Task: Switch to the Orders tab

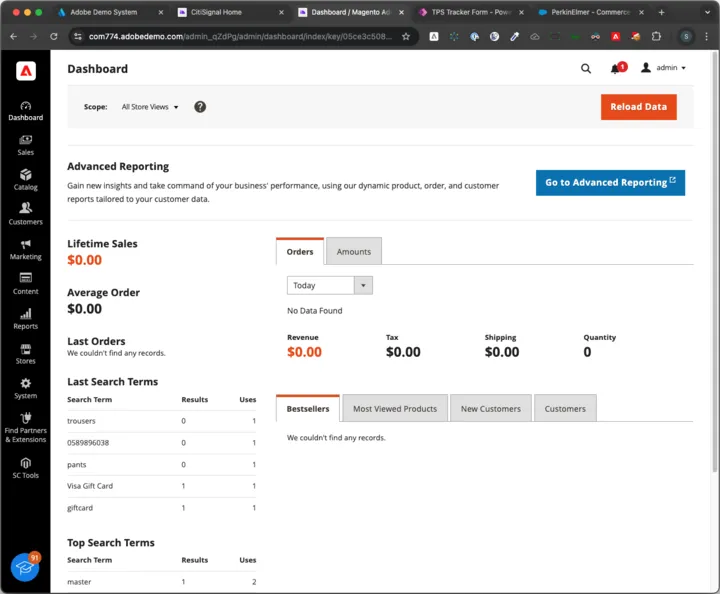Action: pyautogui.click(x=300, y=252)
